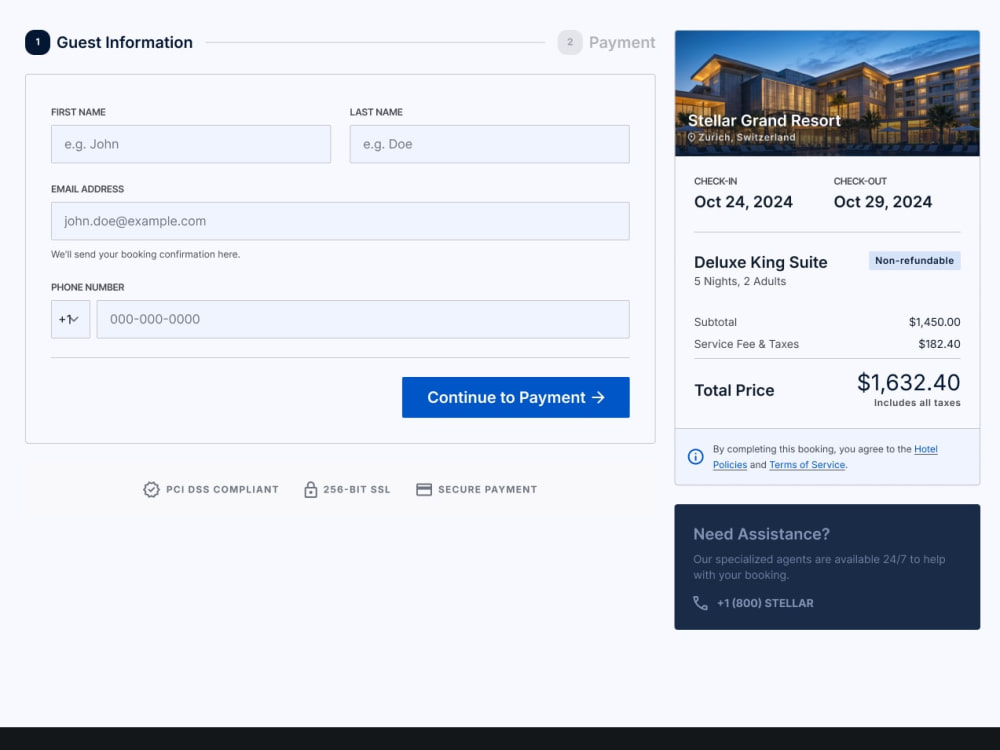
Task: Click the step 2 badge for Payment
Action: (570, 42)
